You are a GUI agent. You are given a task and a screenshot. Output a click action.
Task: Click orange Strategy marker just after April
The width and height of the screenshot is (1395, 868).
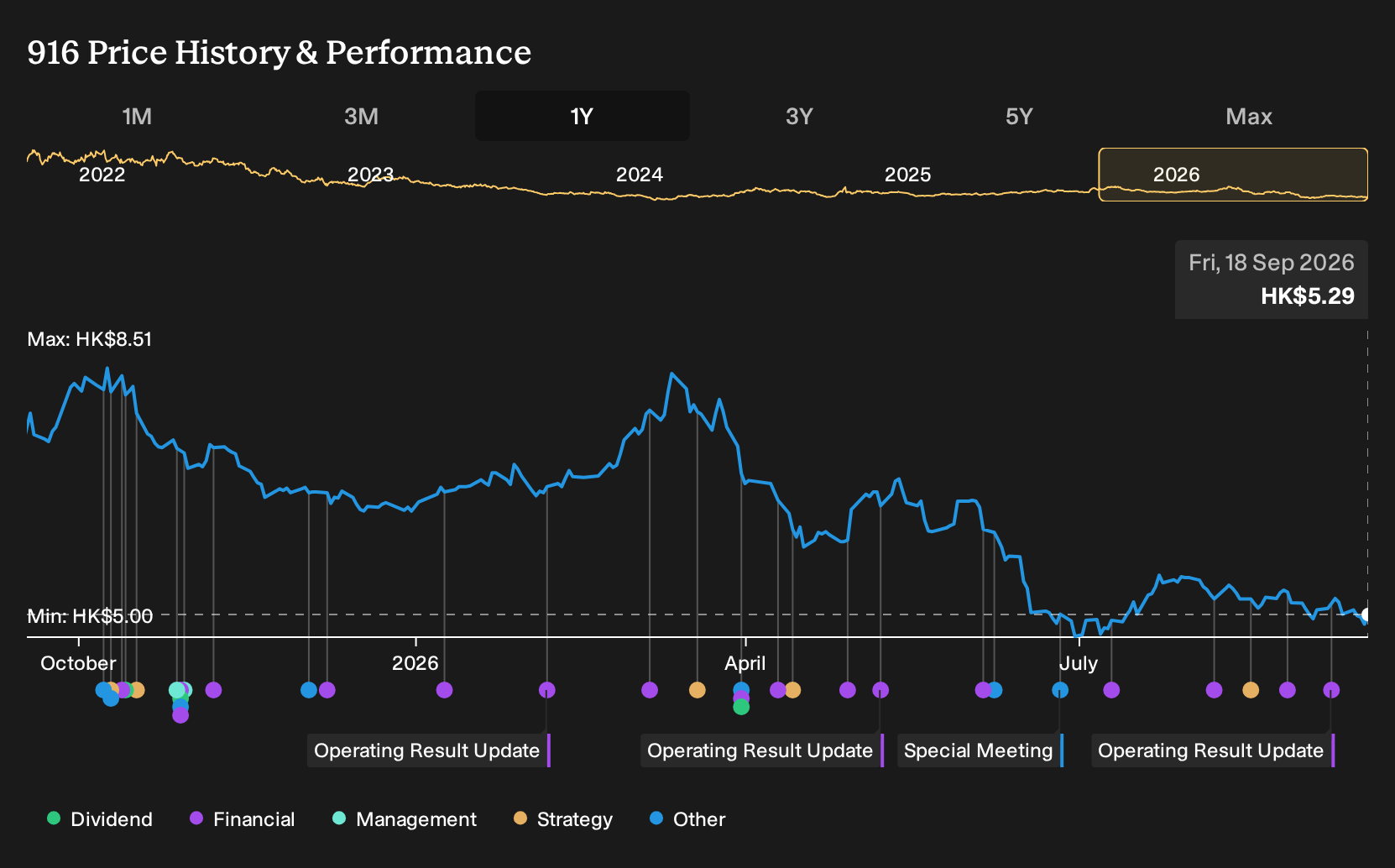click(792, 690)
